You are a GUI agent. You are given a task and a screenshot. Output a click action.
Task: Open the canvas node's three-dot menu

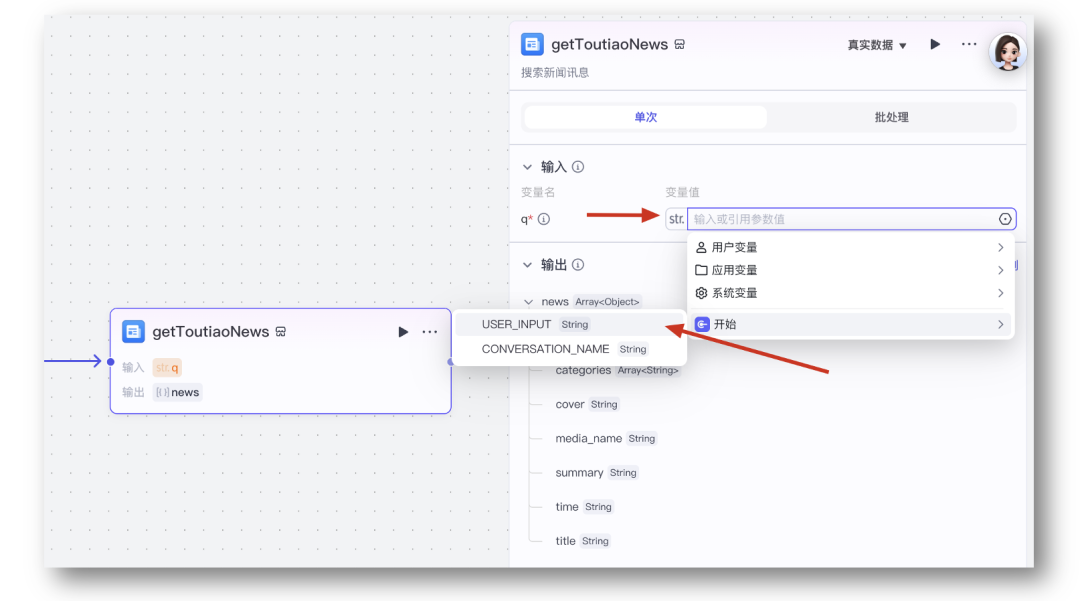tap(430, 332)
